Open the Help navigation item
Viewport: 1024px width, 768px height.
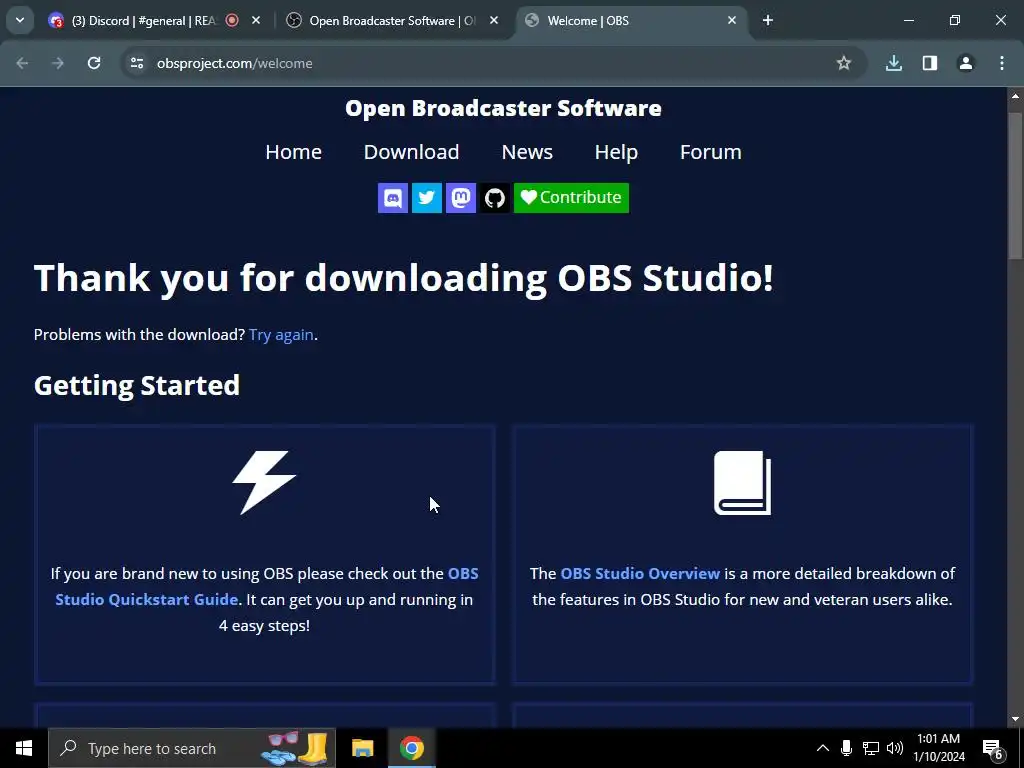click(616, 152)
